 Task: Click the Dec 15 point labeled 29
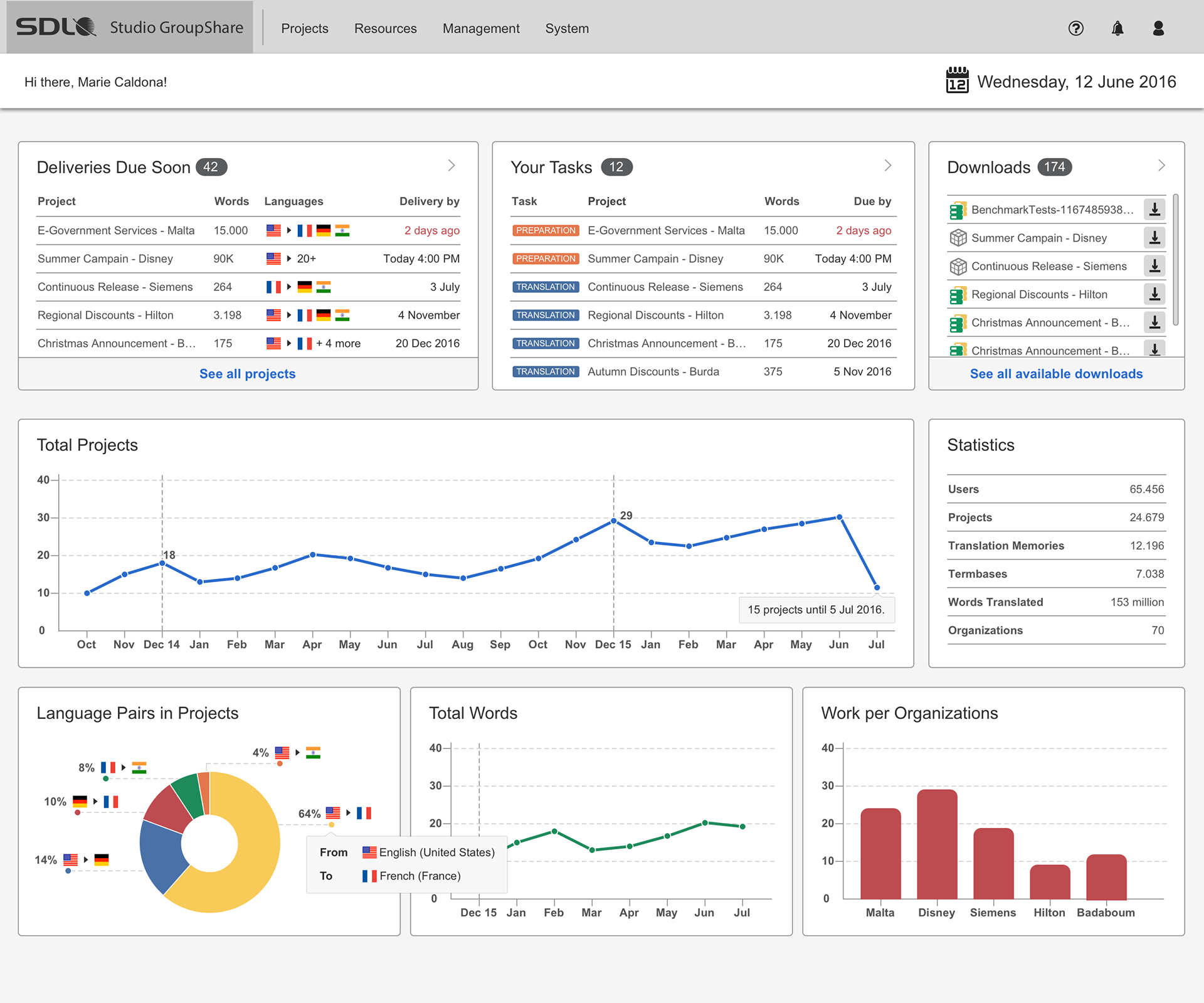click(614, 521)
